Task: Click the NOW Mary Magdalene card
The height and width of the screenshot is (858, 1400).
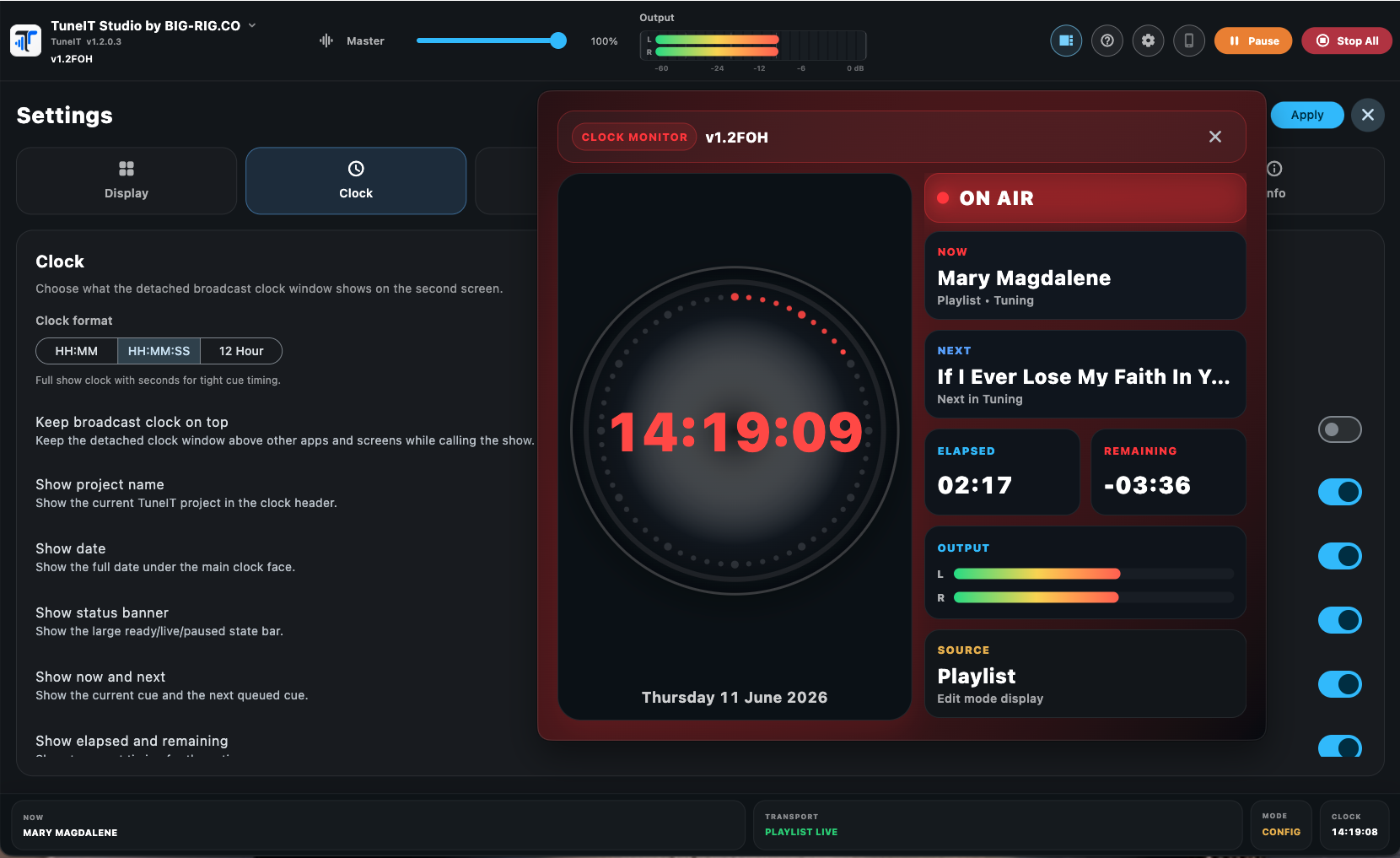Action: tap(1085, 276)
